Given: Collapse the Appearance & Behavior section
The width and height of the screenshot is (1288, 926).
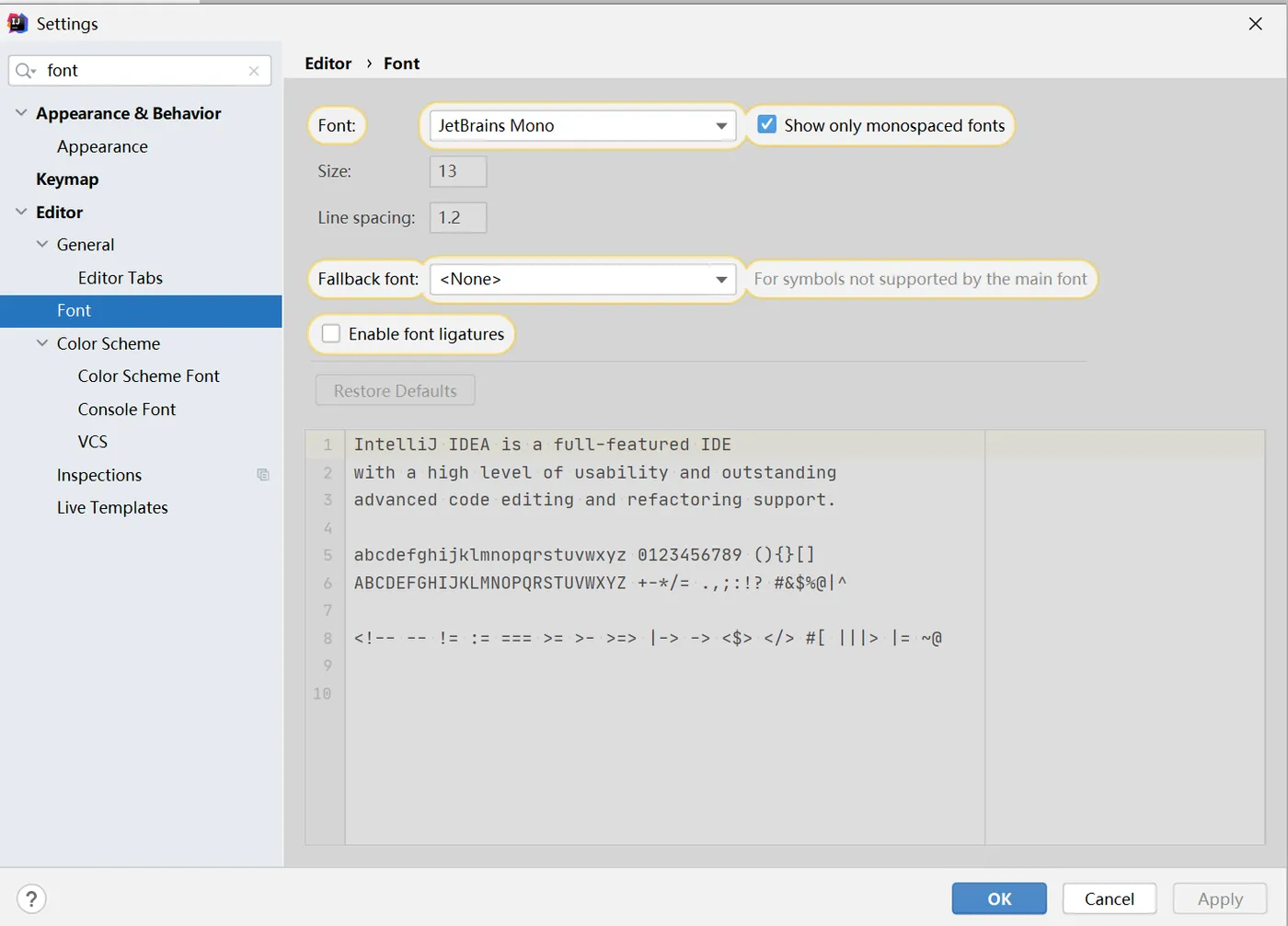Looking at the screenshot, I should (21, 112).
